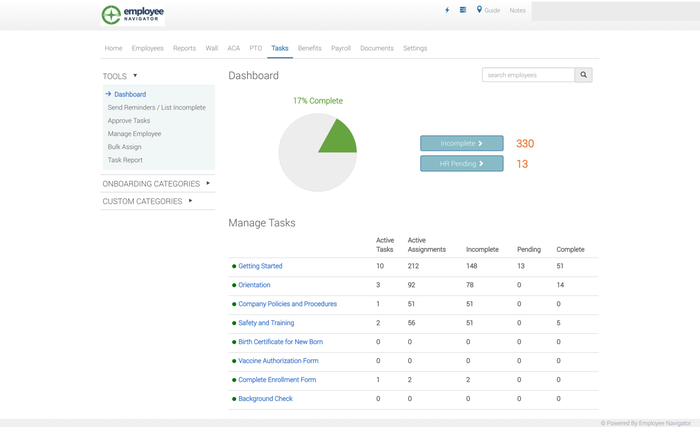
Task: Switch to the Documents tab
Action: (x=377, y=48)
